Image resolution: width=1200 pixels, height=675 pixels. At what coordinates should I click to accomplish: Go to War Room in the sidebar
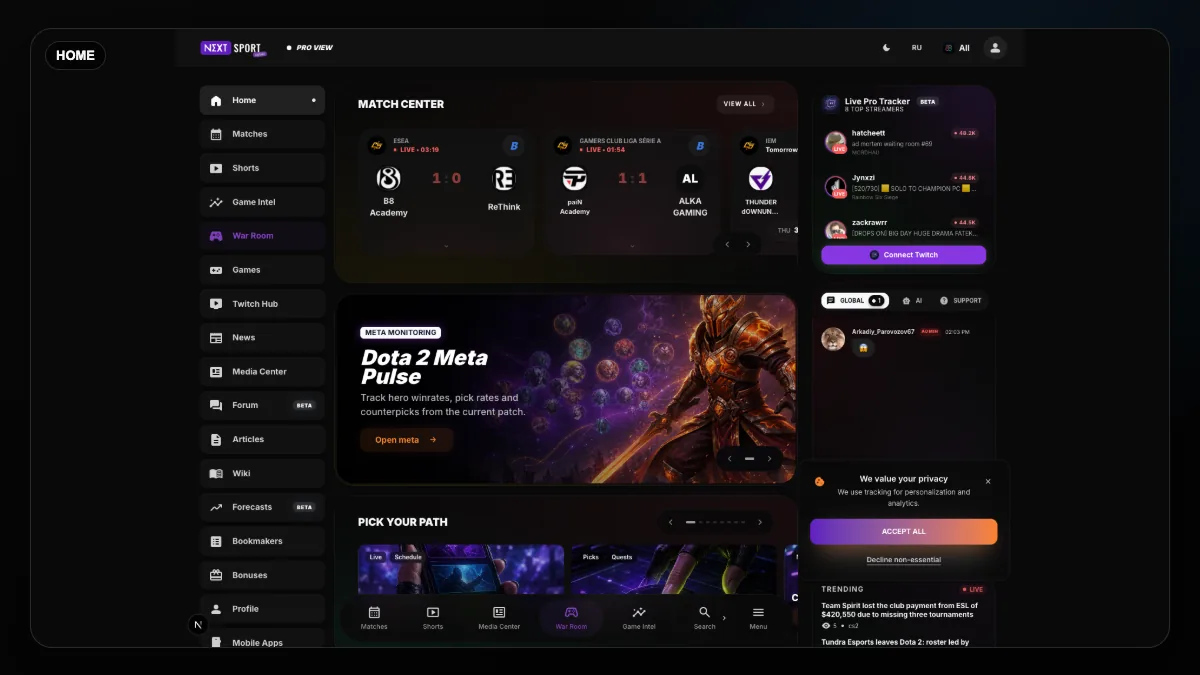[262, 236]
